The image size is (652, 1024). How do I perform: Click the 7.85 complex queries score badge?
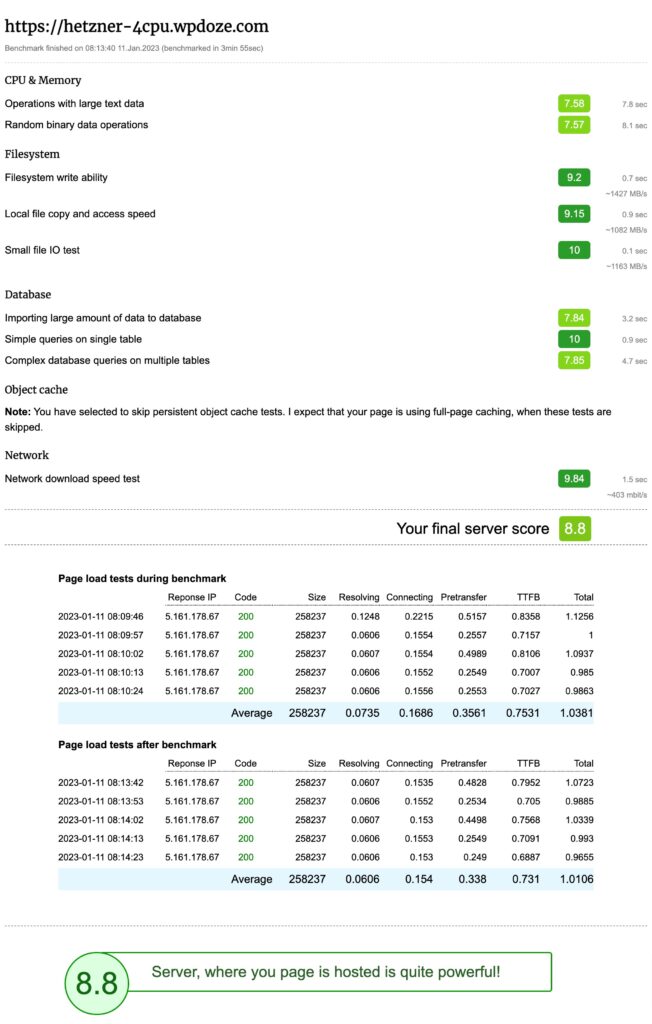click(574, 360)
